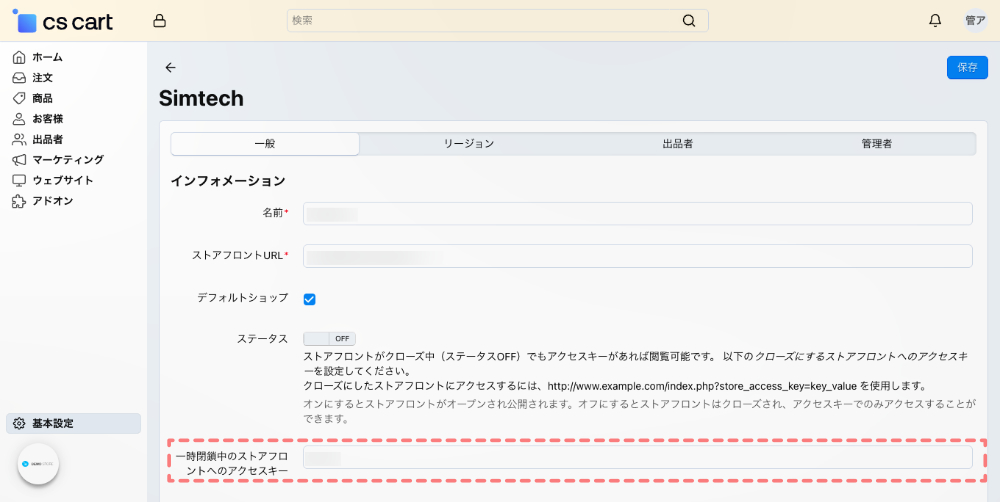Viewport: 1000px width, 502px height.
Task: Switch to the リージョン tab
Action: coord(469,144)
